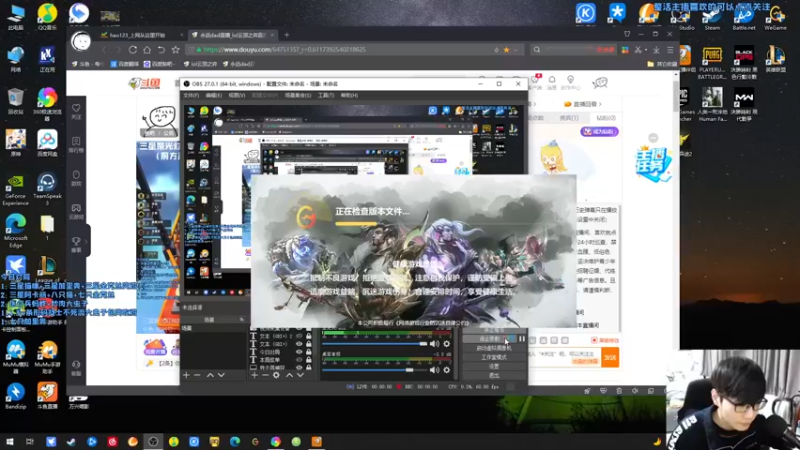Image resolution: width=800 pixels, height=450 pixels.
Task: Select the Steam icon on the desktop
Action: pyautogui.click(x=712, y=17)
